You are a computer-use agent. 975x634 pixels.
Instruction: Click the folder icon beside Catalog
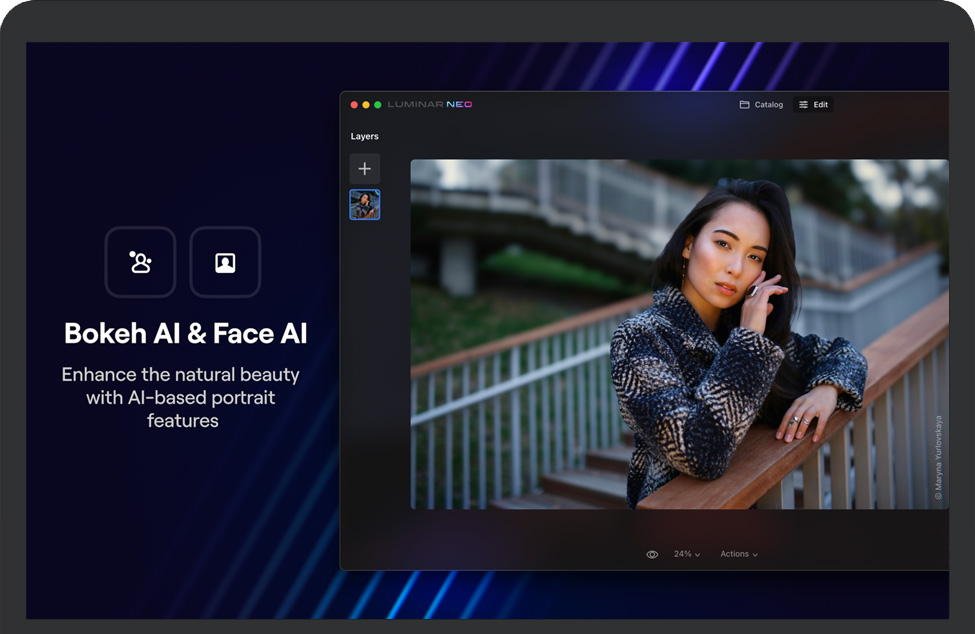pos(744,105)
